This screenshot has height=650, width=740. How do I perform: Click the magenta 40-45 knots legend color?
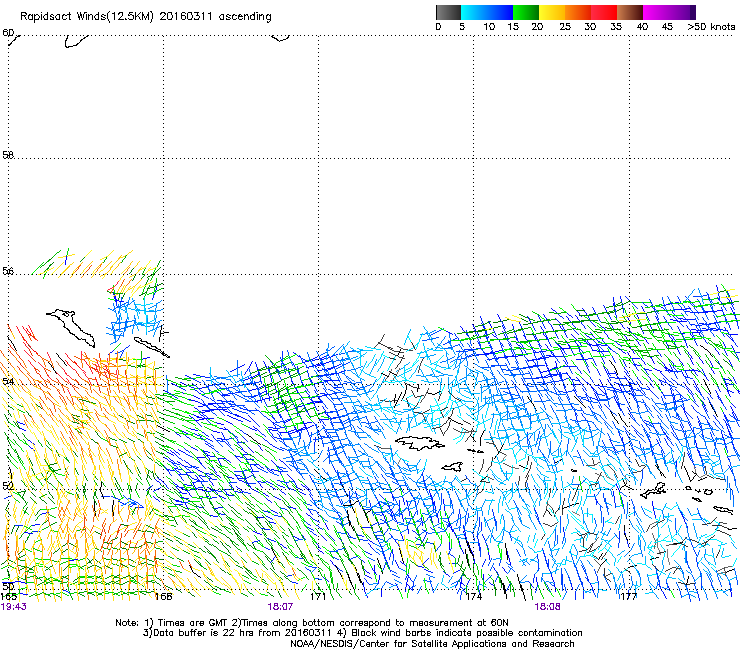656,12
